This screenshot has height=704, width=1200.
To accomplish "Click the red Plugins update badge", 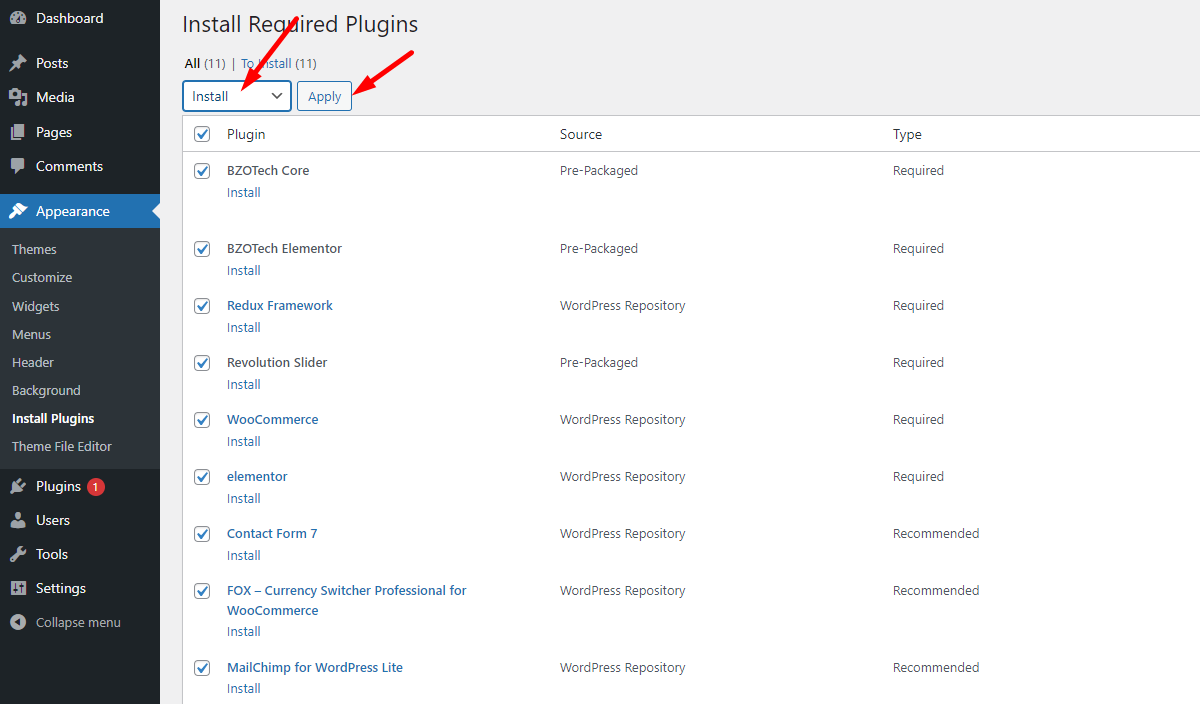I will coord(96,487).
